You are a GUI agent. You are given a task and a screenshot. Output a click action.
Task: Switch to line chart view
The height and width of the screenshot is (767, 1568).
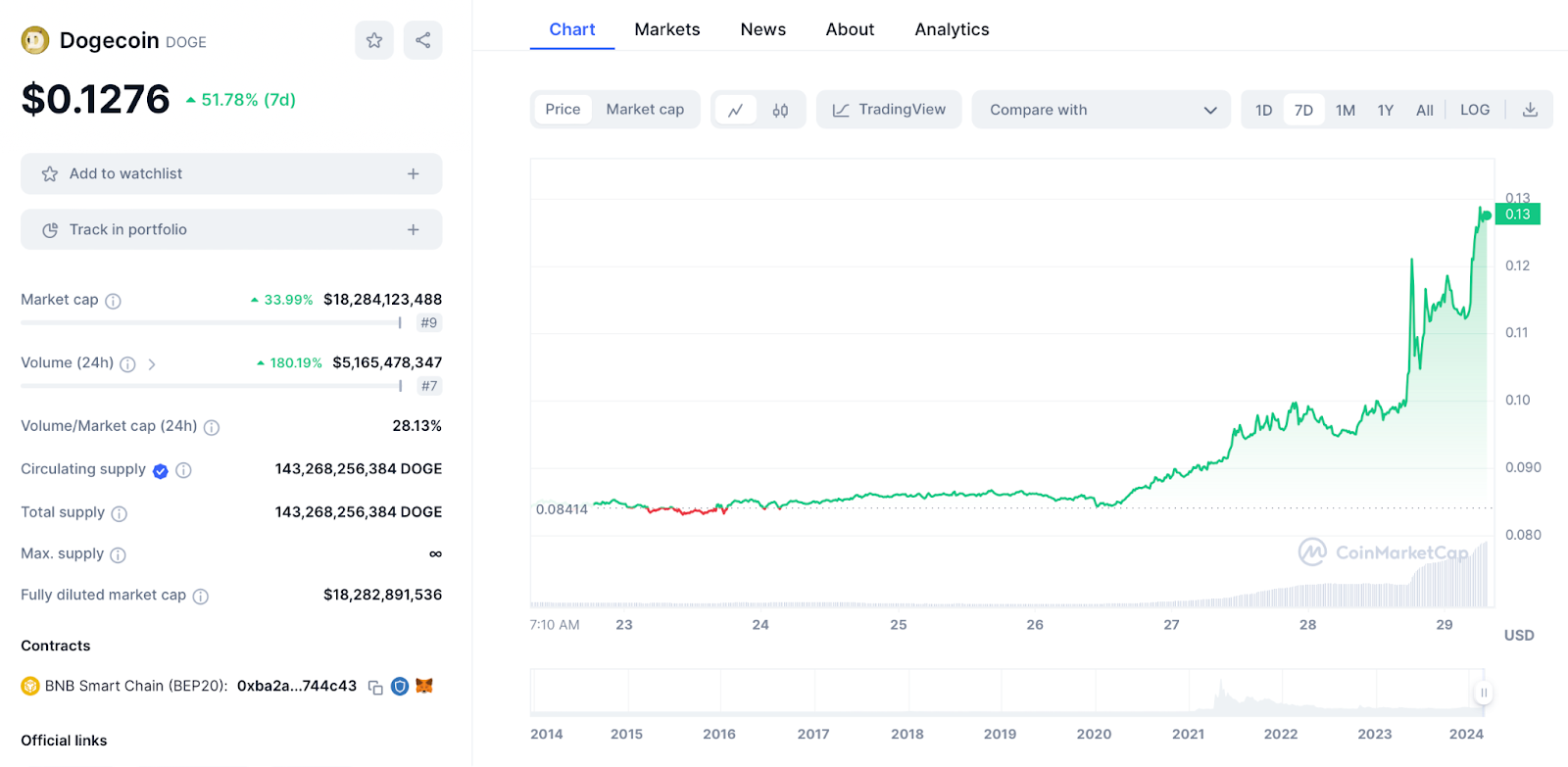736,110
